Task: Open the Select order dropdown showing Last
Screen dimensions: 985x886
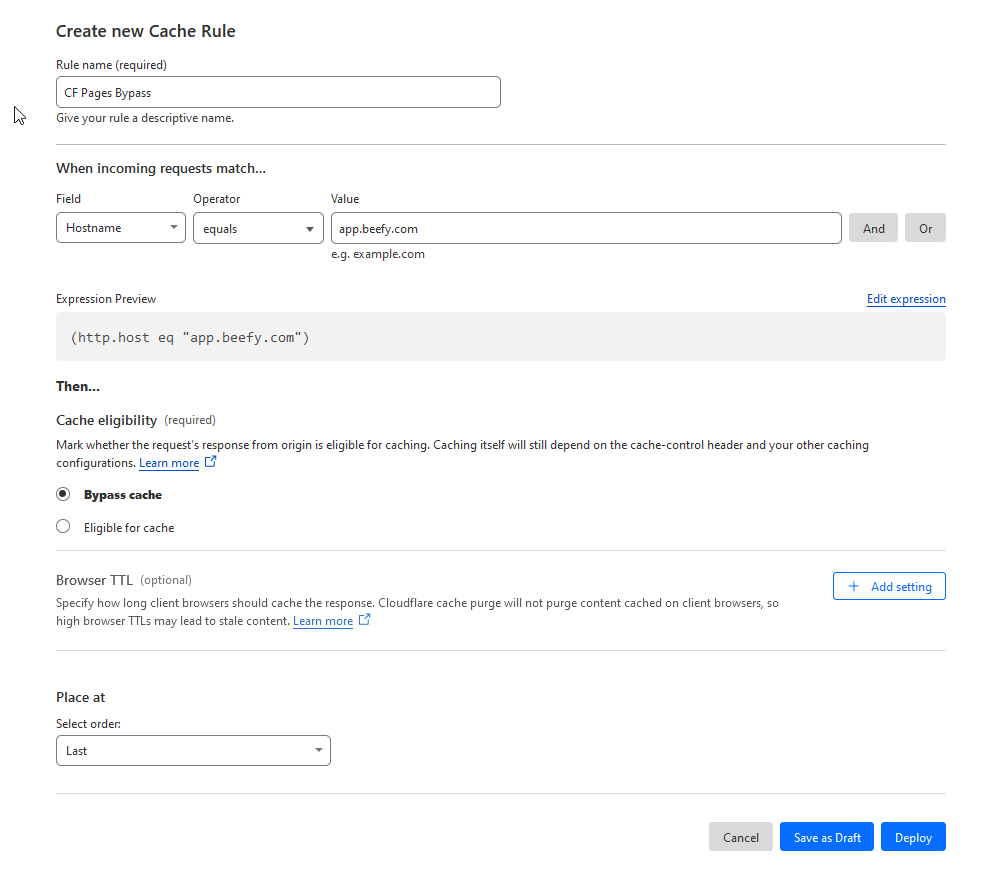Action: click(193, 750)
